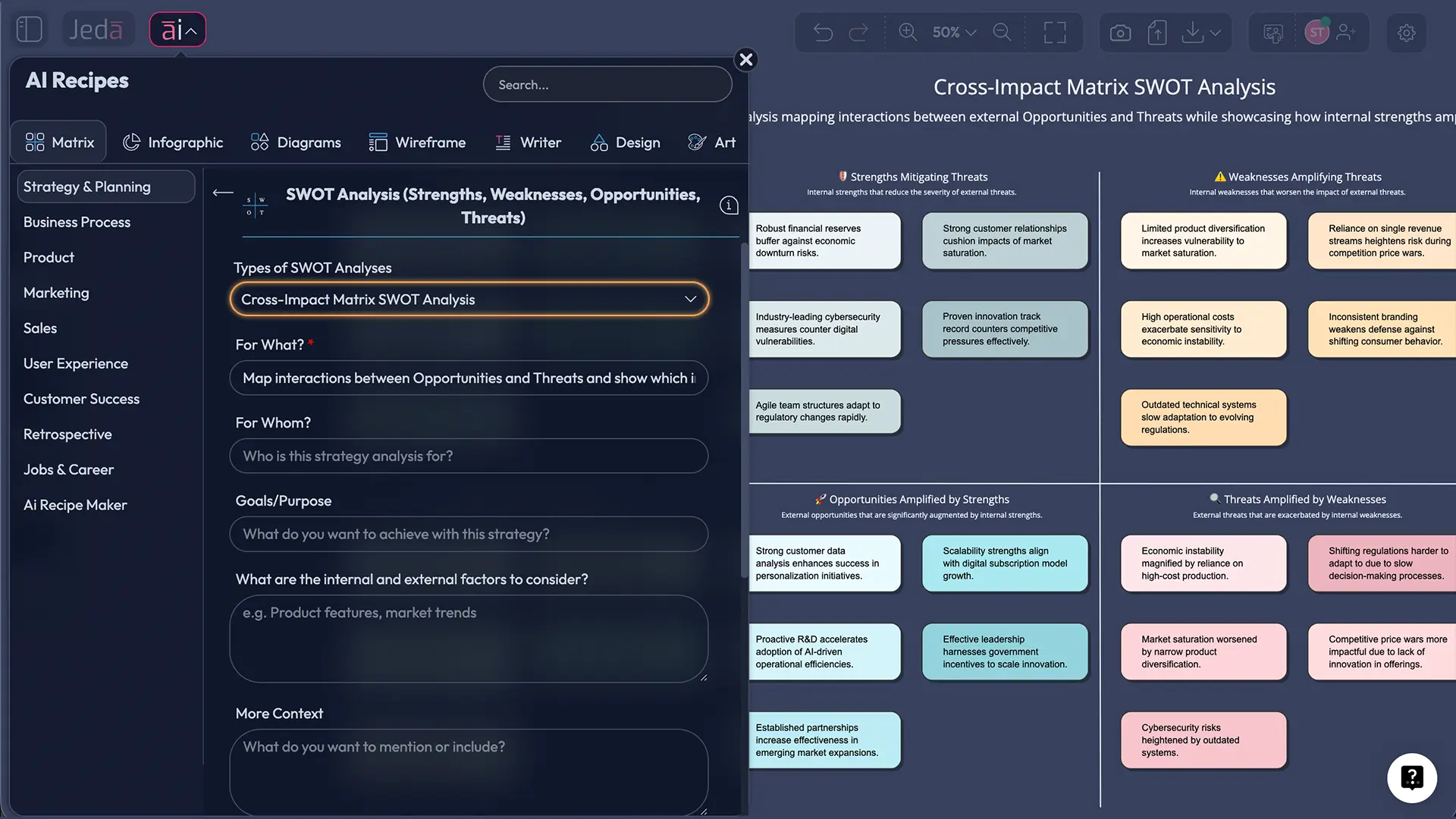Close the AI Recipes panel

point(746,60)
